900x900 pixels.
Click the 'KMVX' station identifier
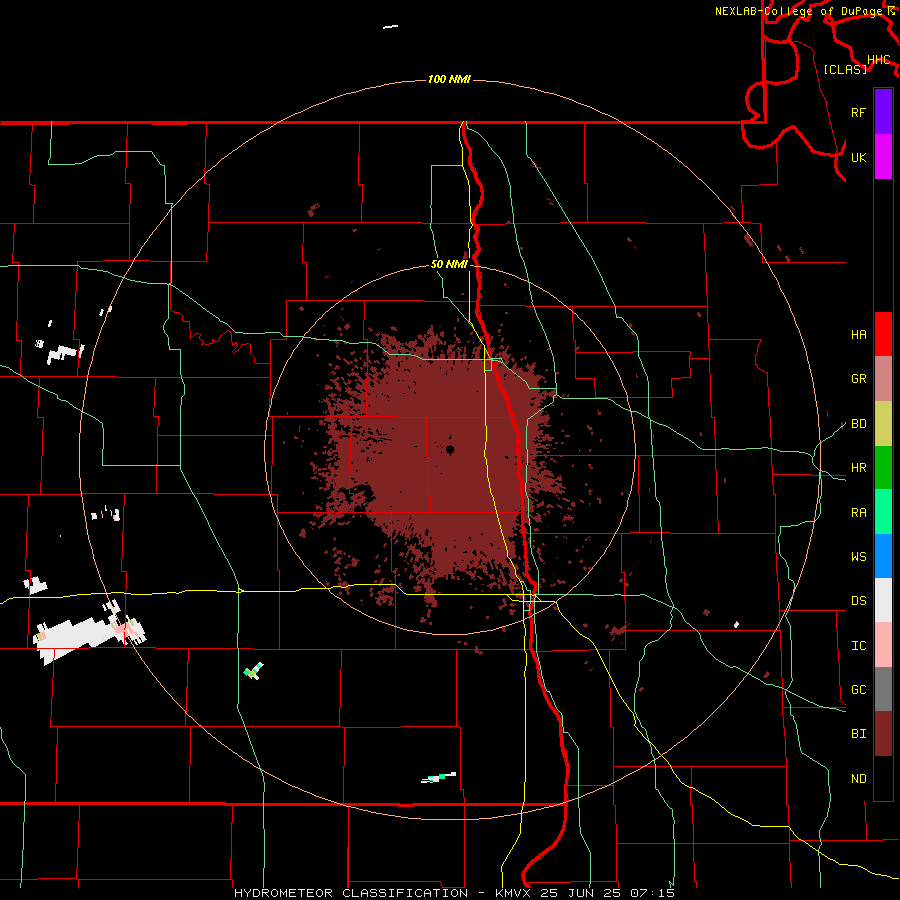click(513, 893)
